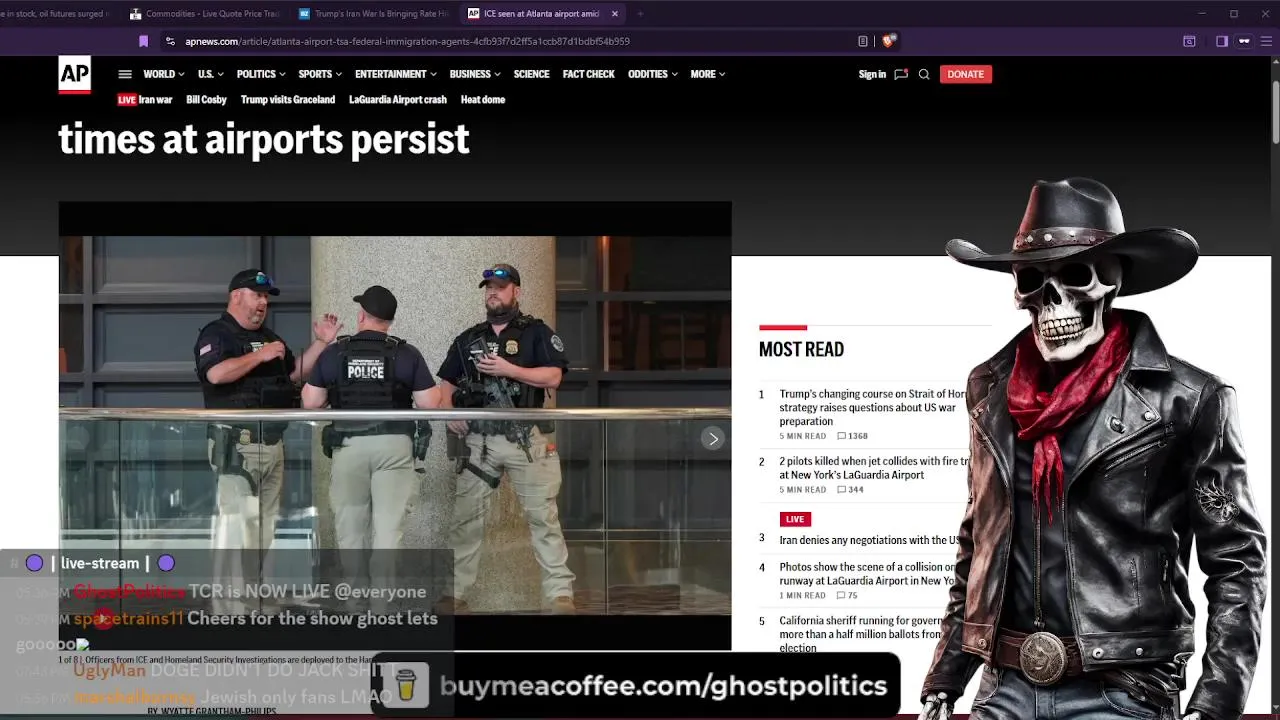
Task: Click the Wyatte Grantham-Philips byline
Action: (x=212, y=712)
